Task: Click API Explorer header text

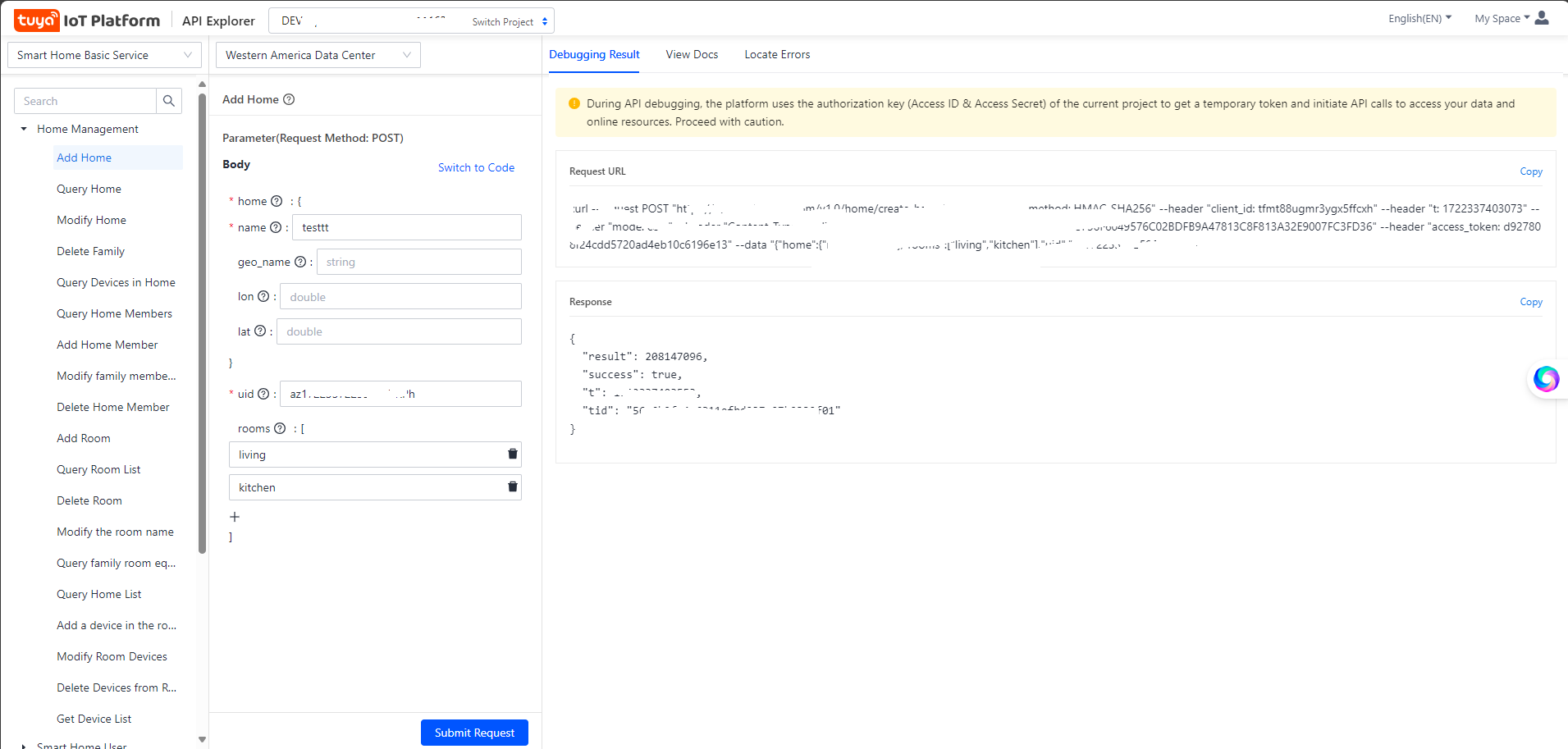Action: tap(218, 21)
